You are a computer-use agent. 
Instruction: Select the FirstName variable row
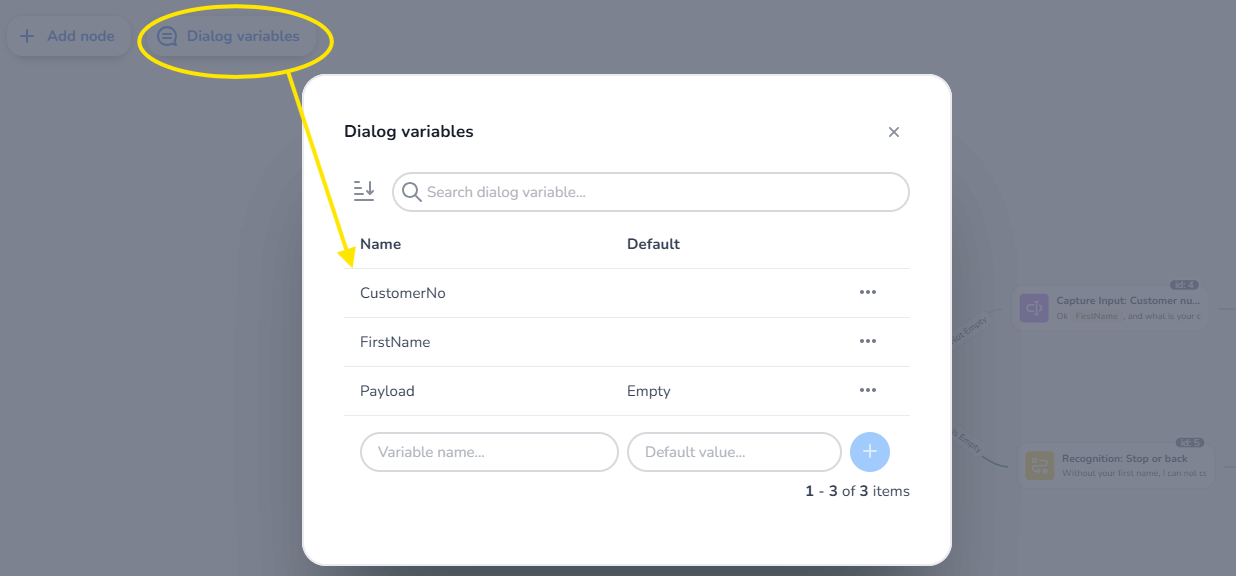(x=395, y=342)
